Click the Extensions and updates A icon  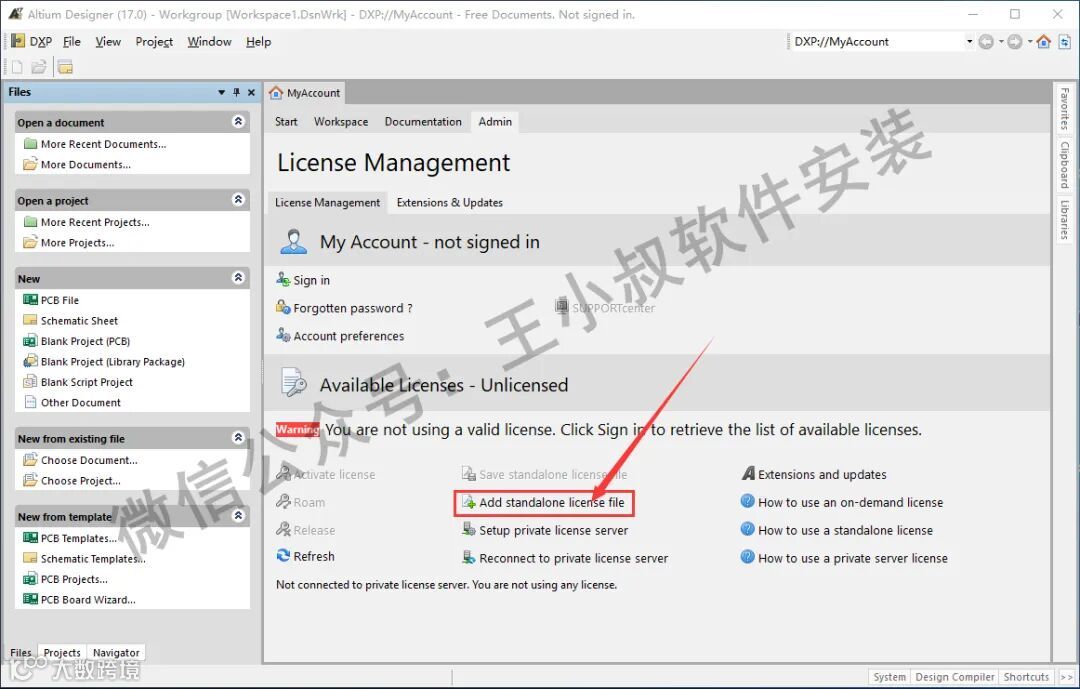(x=748, y=474)
